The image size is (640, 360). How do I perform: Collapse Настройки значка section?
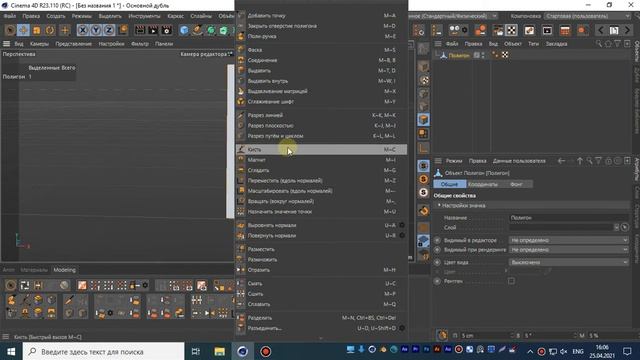pyautogui.click(x=440, y=205)
